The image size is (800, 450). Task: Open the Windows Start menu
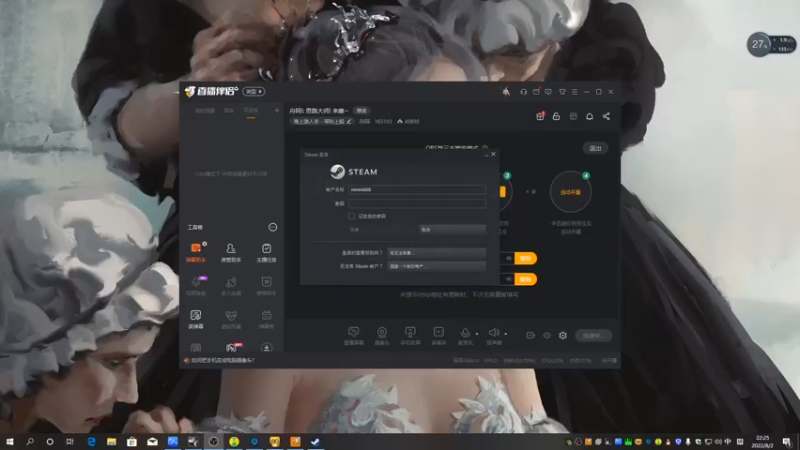coord(9,441)
